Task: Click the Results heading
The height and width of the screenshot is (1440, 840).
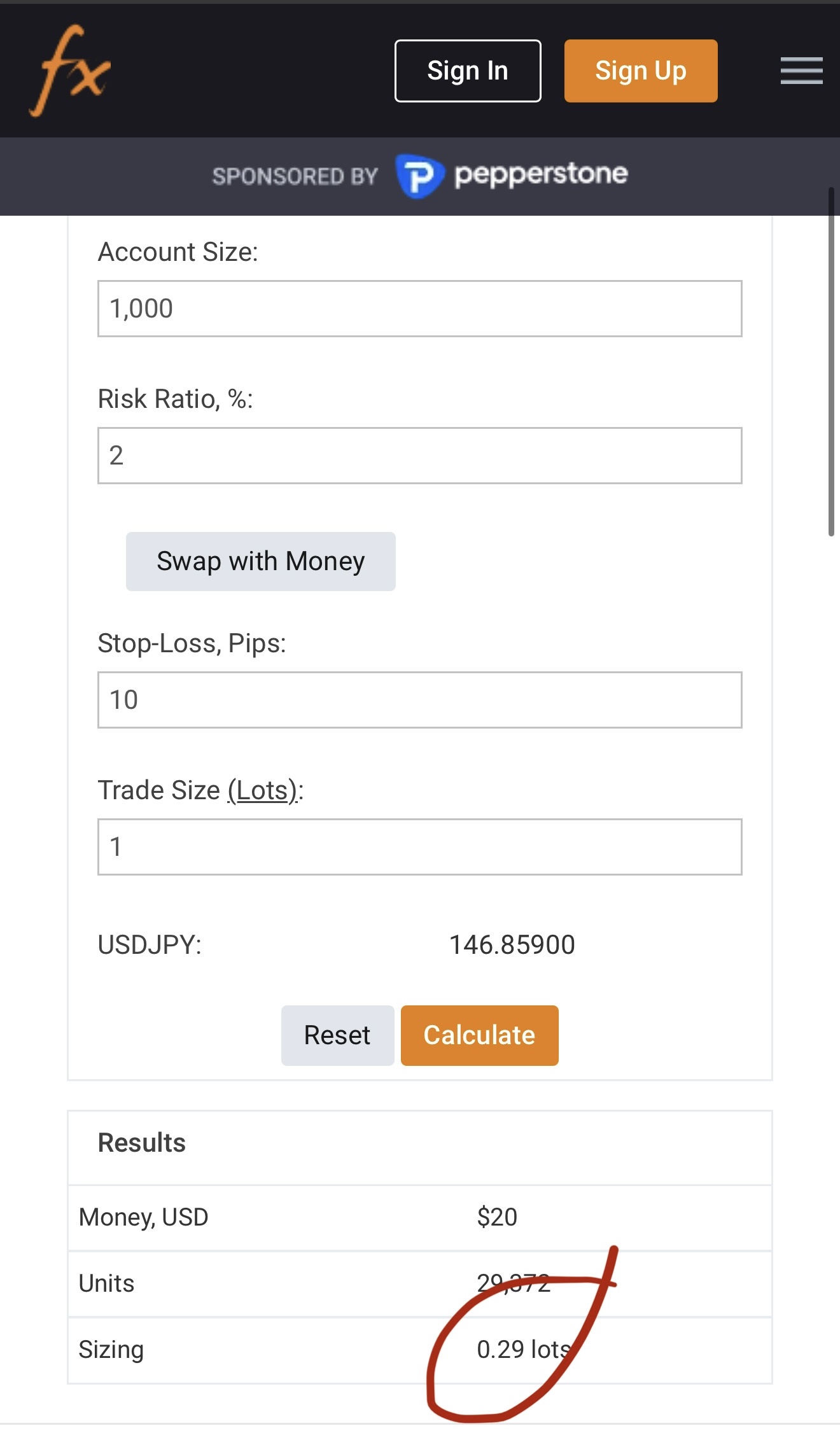Action: (x=142, y=1143)
